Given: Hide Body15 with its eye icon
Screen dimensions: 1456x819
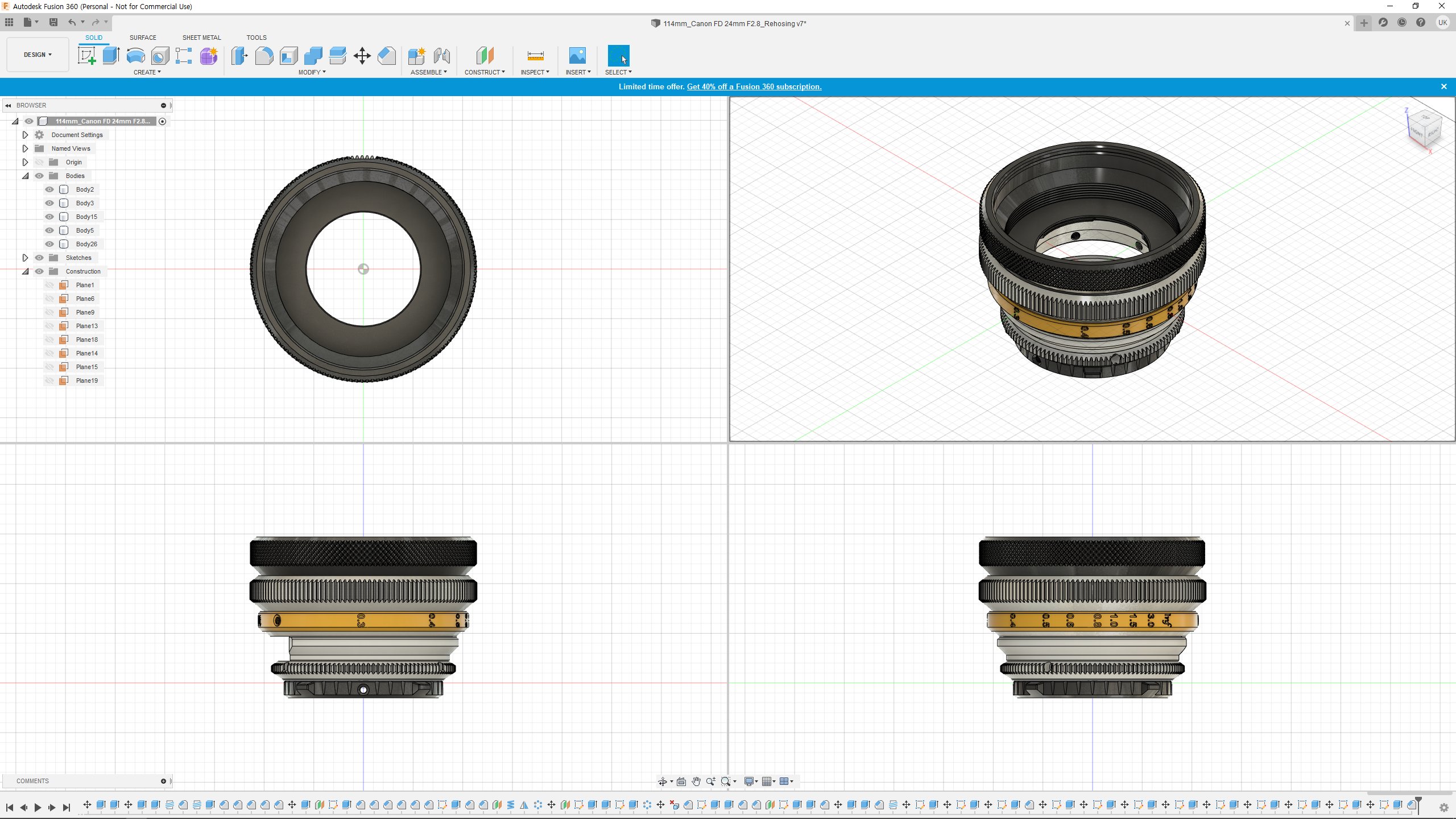Looking at the screenshot, I should click(49, 217).
